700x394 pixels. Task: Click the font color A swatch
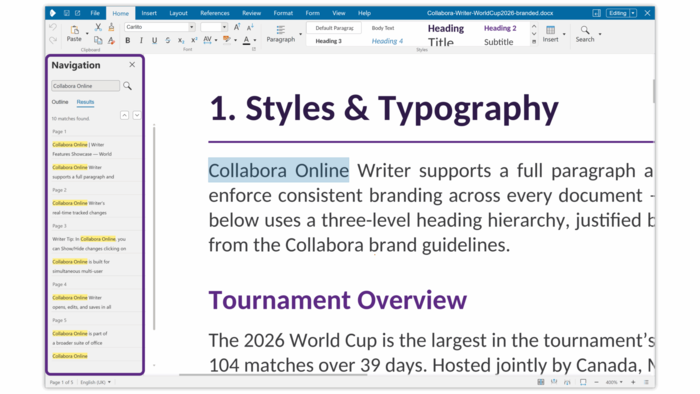[x=246, y=41]
